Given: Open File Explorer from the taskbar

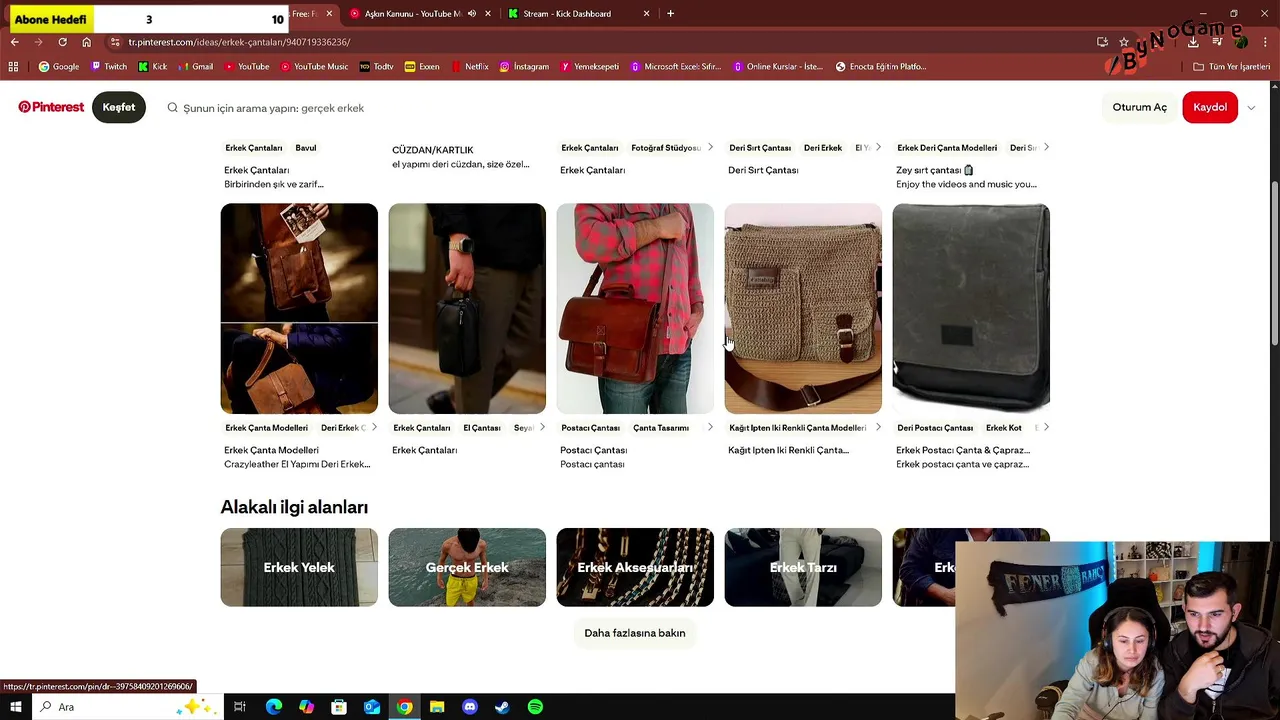Looking at the screenshot, I should pyautogui.click(x=437, y=707).
